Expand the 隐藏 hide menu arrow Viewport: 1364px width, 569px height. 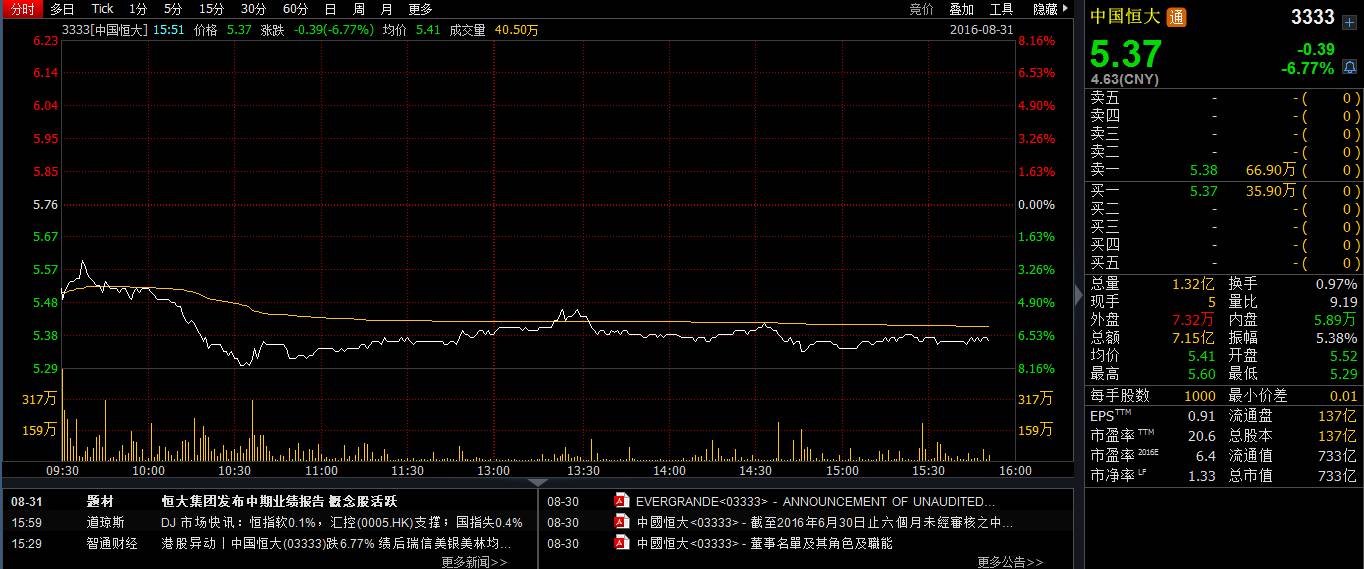pos(1066,9)
